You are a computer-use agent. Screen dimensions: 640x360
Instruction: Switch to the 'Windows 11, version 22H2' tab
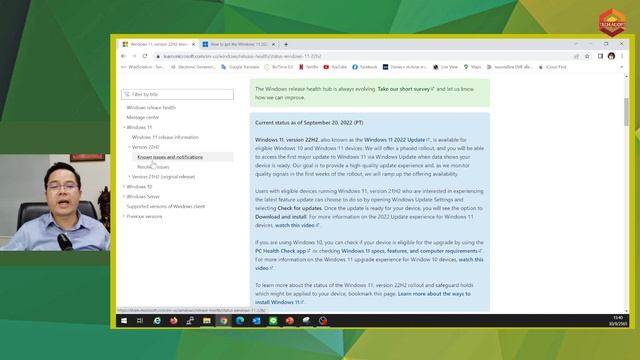pyautogui.click(x=158, y=44)
